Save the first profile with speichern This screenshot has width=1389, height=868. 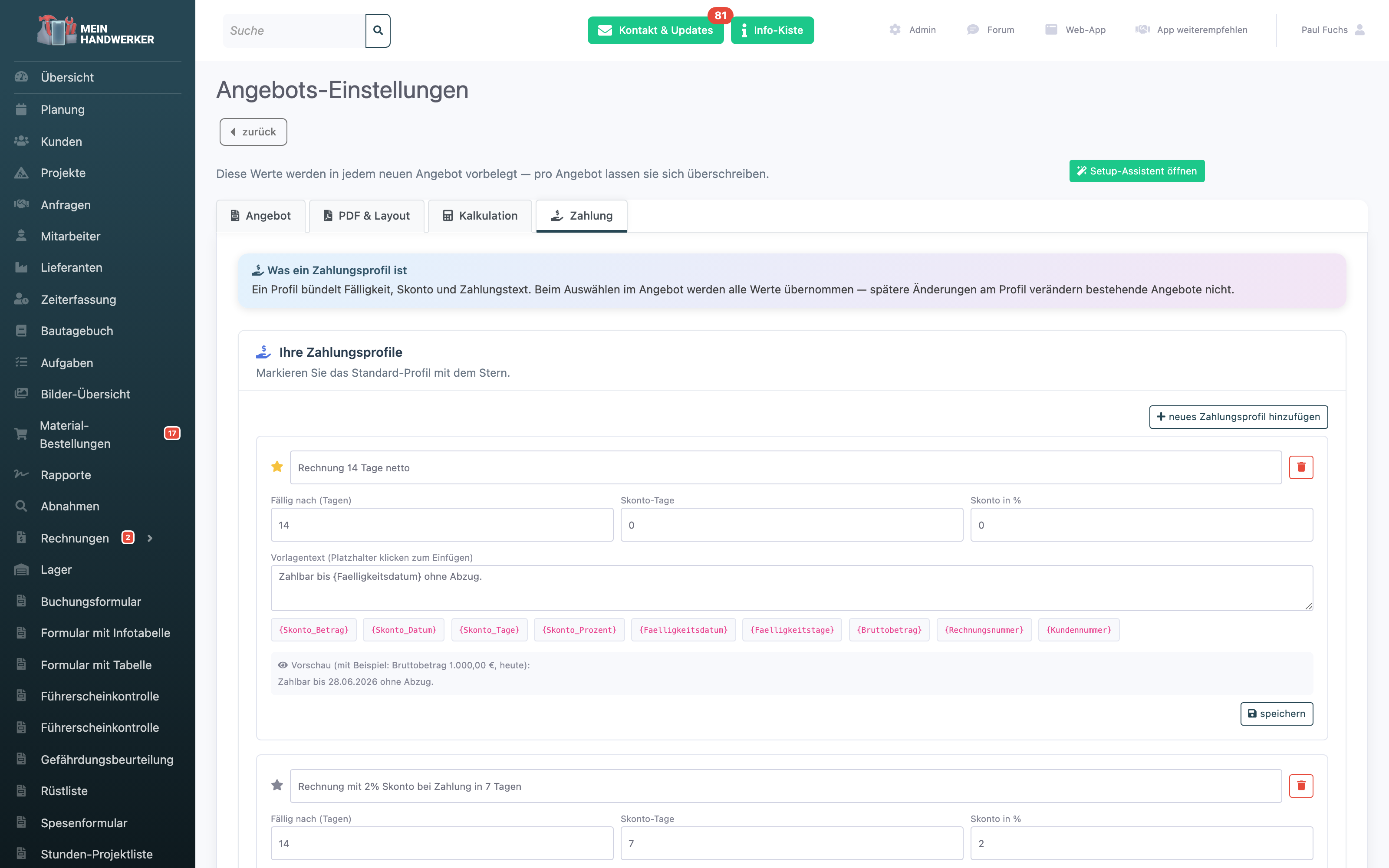1277,713
